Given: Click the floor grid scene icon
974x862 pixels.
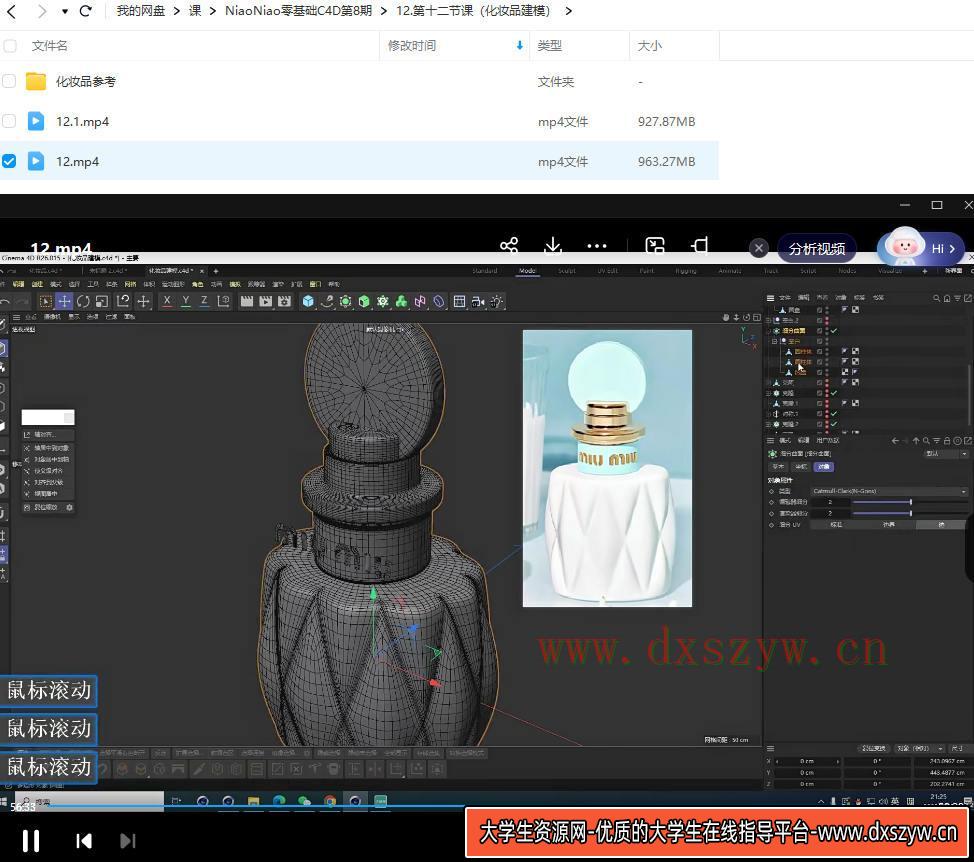Looking at the screenshot, I should coord(459,302).
